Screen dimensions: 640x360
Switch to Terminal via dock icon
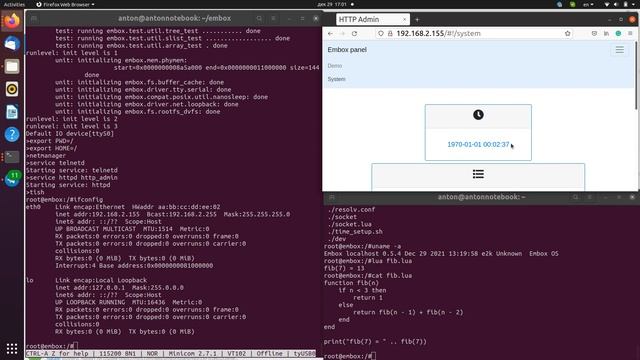pos(12,157)
